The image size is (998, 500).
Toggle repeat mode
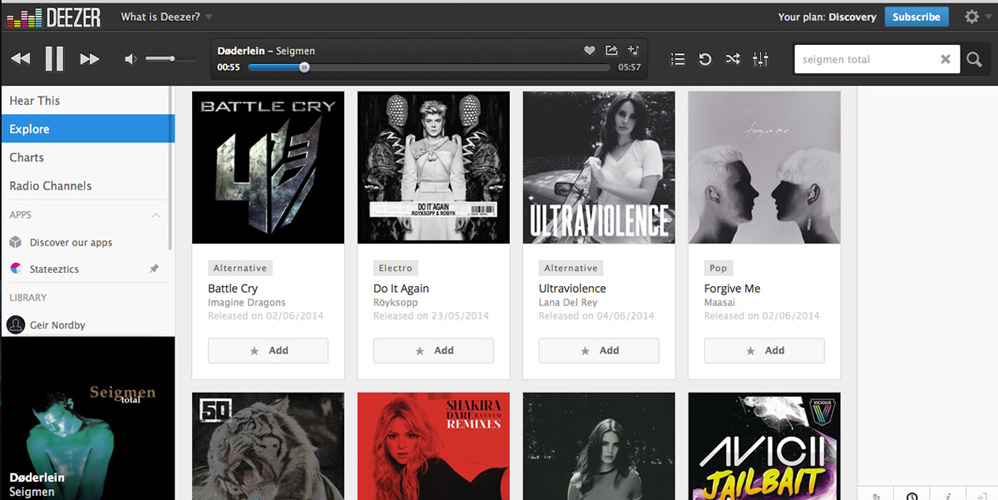[705, 59]
